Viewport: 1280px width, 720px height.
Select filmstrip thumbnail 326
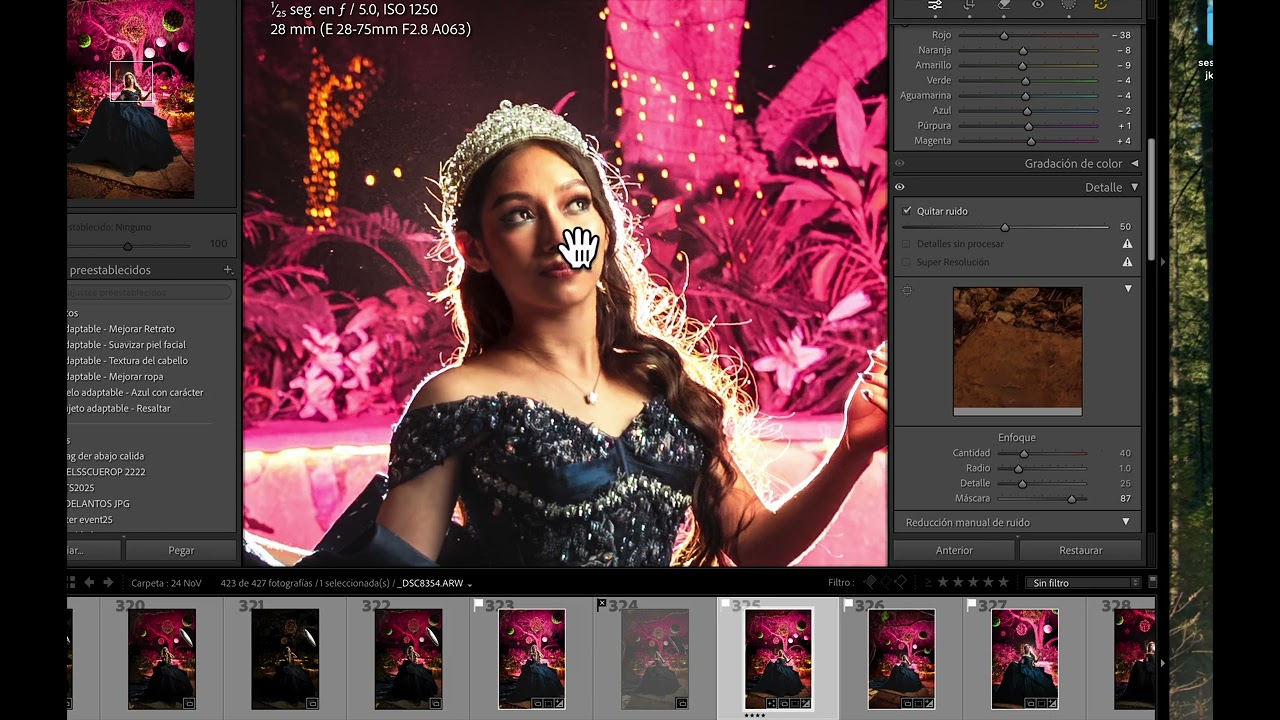(901, 659)
